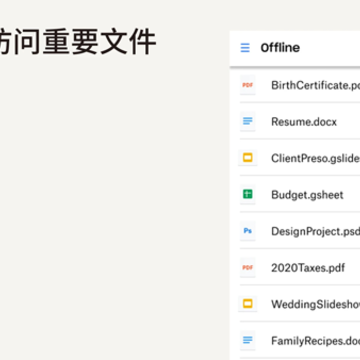
Task: Open Budget.gsheet file name
Action: tap(307, 195)
